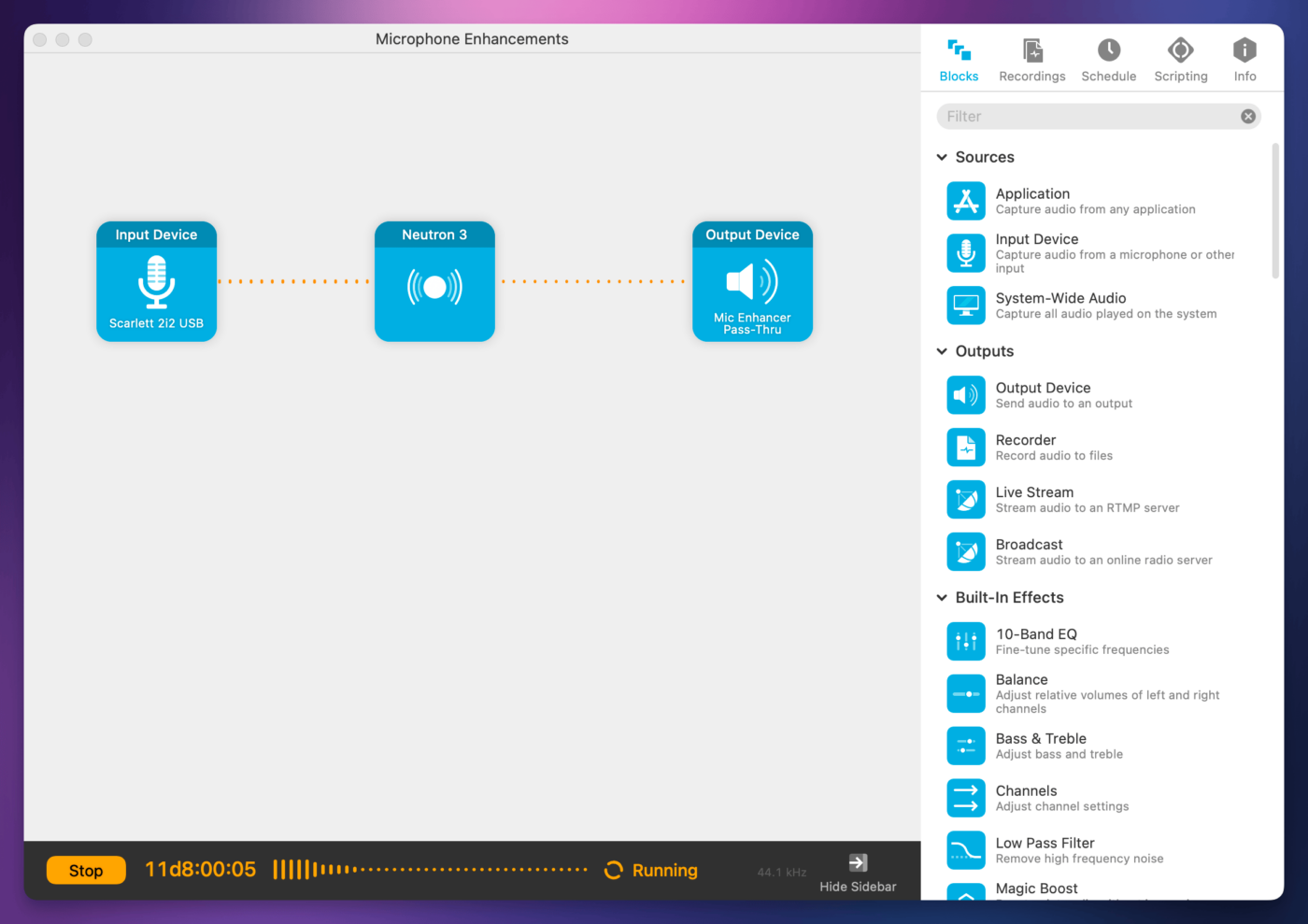Select the 10-Band EQ block icon
The image size is (1308, 924).
pyautogui.click(x=966, y=642)
